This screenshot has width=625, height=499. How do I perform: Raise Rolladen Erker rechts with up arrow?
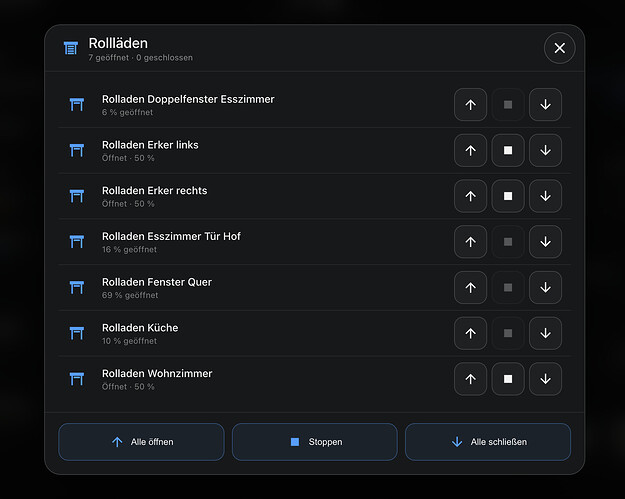pos(470,196)
